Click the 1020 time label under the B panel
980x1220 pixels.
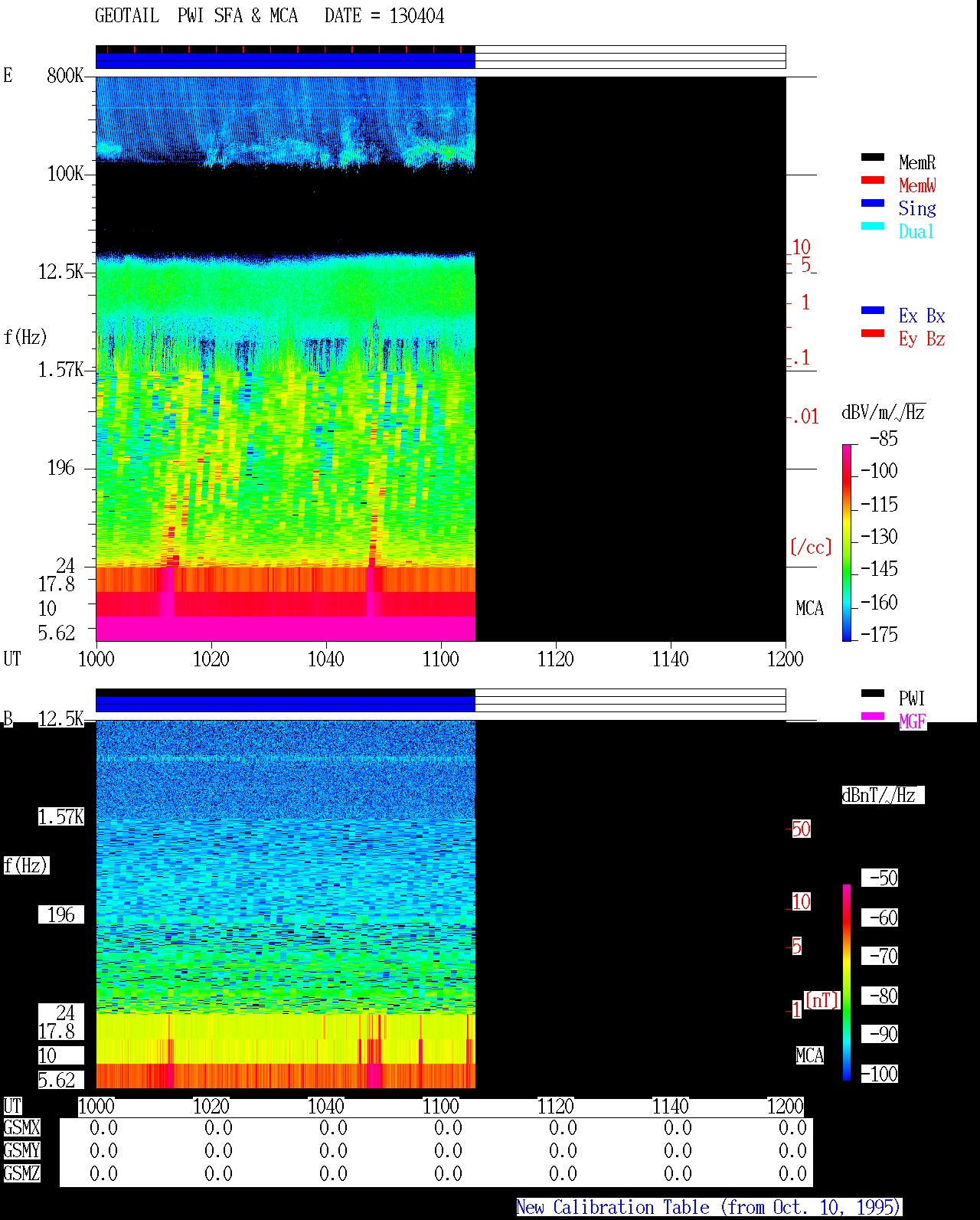pos(211,1107)
